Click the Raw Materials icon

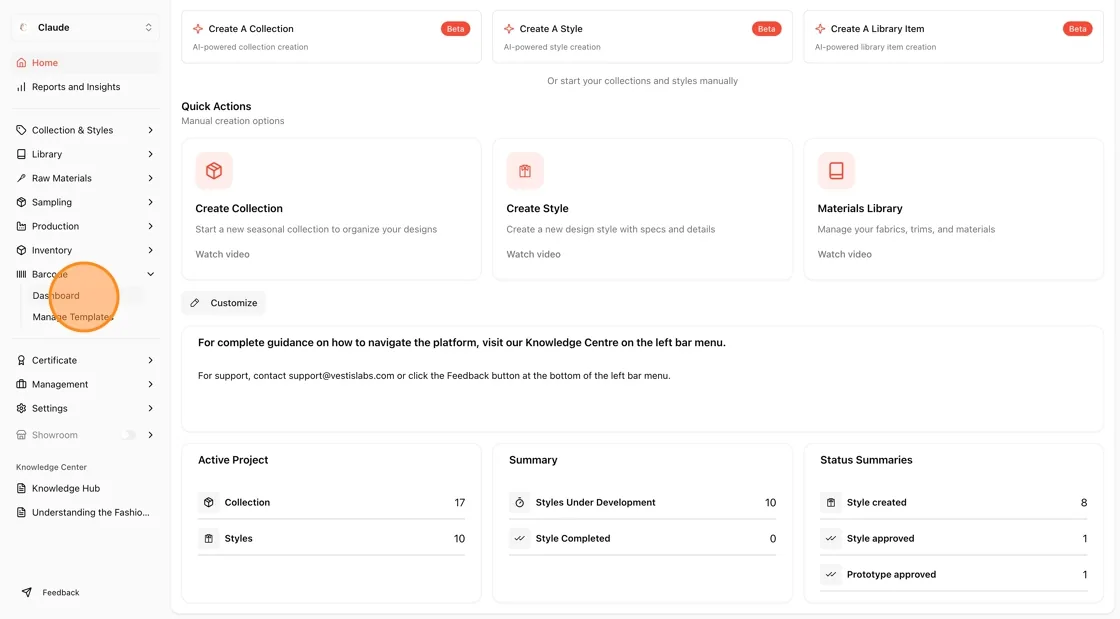[21, 178]
